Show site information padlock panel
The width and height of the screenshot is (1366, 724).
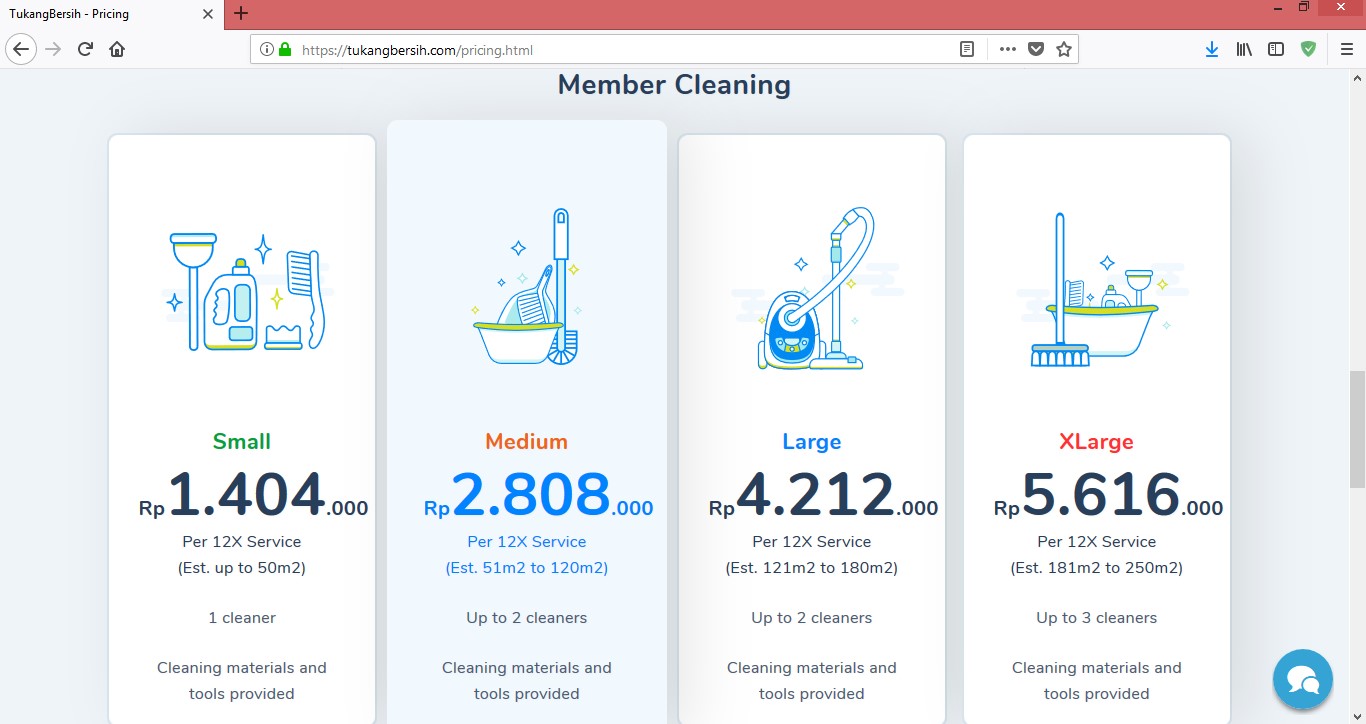(285, 49)
